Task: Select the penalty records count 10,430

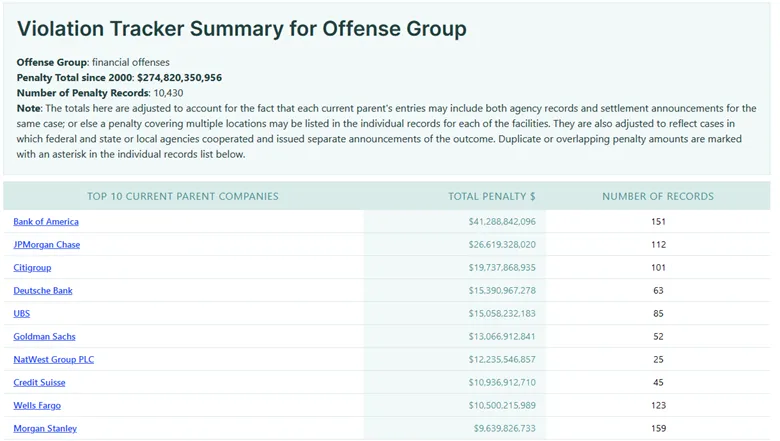Action: pos(168,93)
